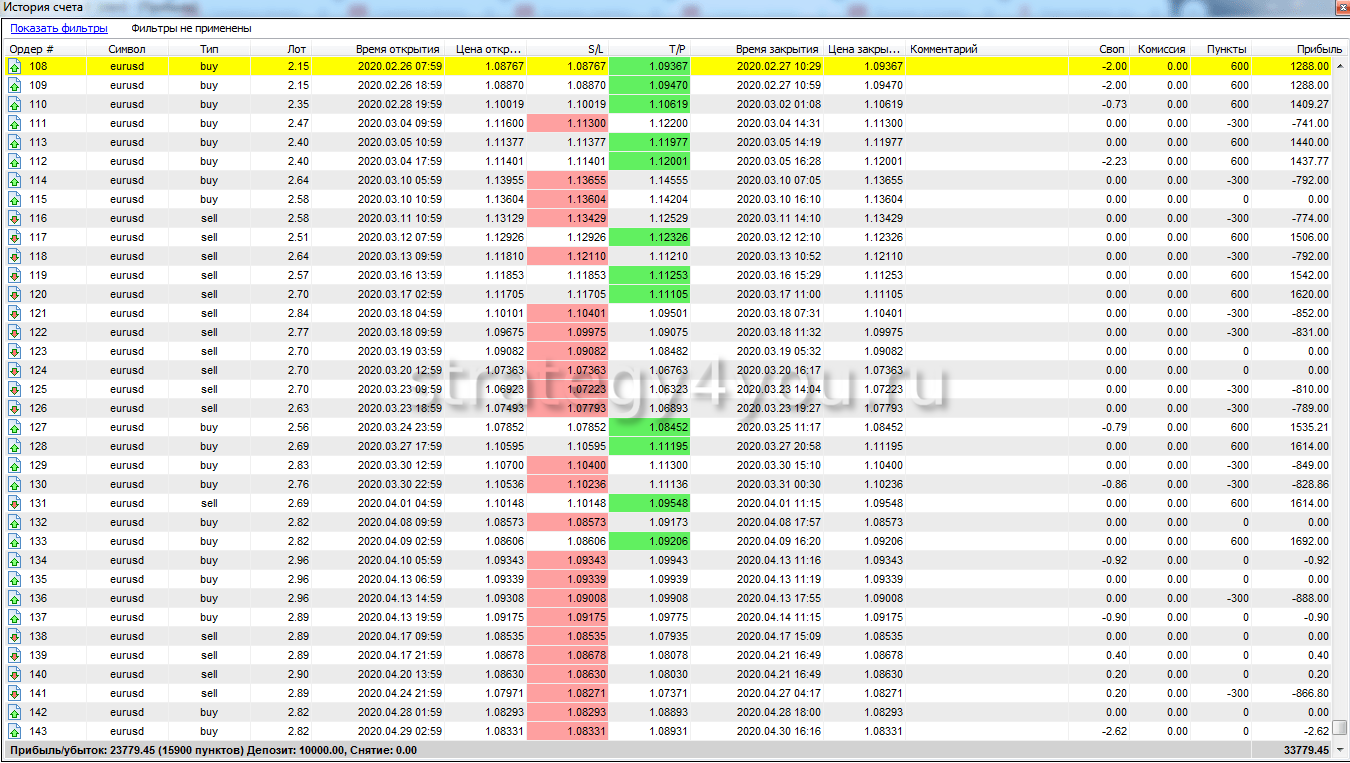This screenshot has width=1350, height=763.
Task: Open the Показать фильтры link
Action: 59,29
